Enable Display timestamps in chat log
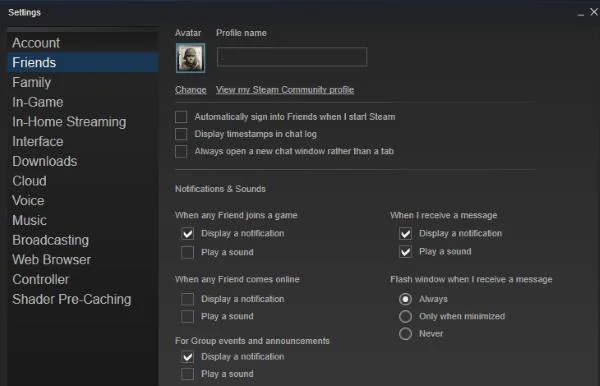The height and width of the screenshot is (386, 600). [181, 134]
